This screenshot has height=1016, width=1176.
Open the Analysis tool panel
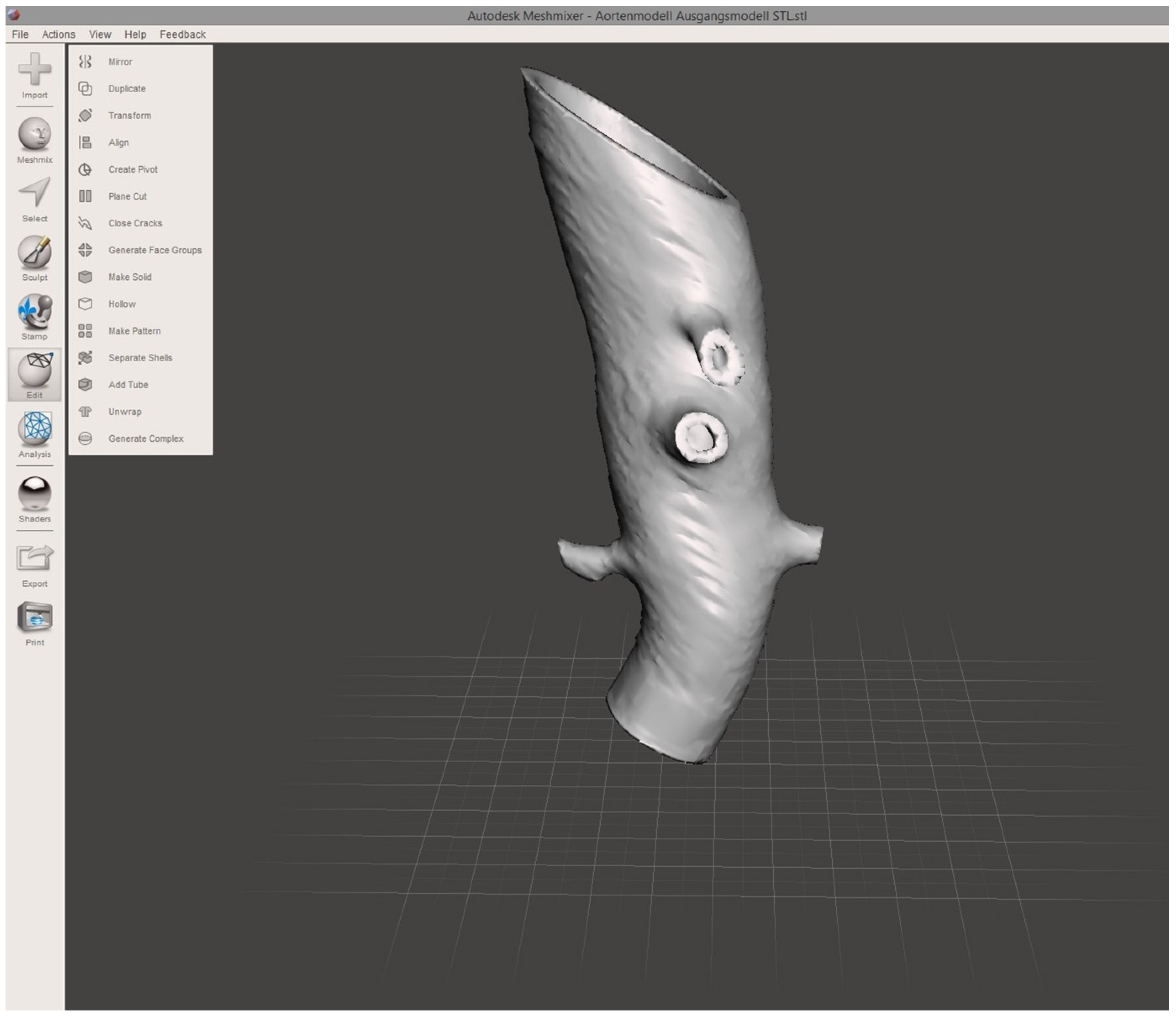(x=35, y=429)
